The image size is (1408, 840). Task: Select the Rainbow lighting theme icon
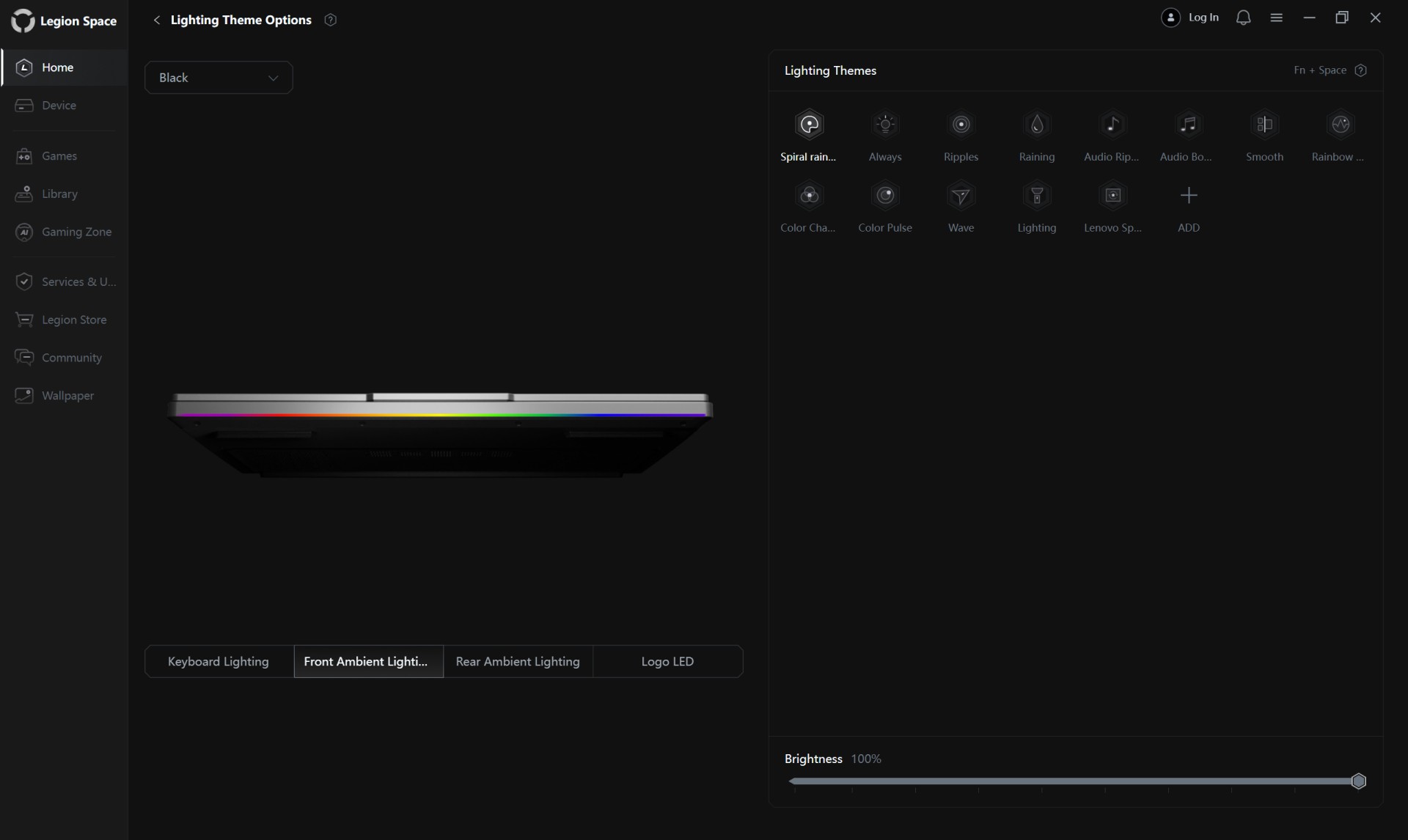tap(1340, 125)
